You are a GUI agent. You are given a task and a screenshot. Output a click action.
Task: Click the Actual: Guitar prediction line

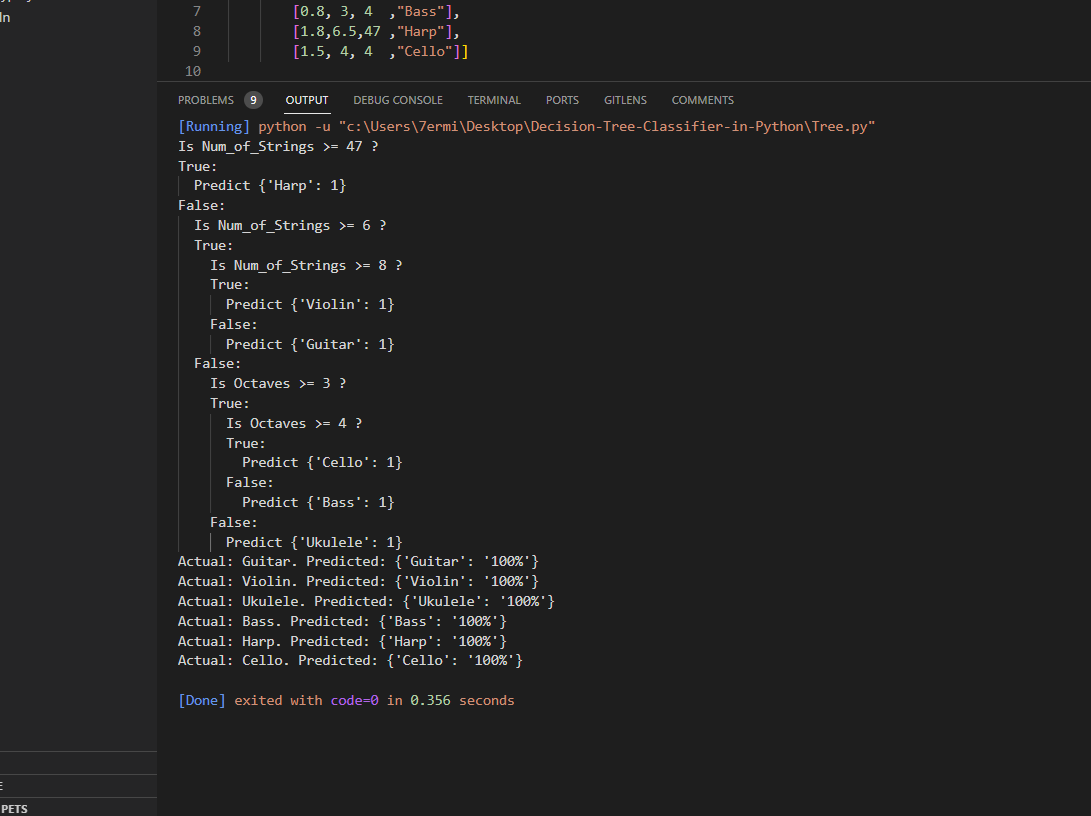pyautogui.click(x=357, y=561)
